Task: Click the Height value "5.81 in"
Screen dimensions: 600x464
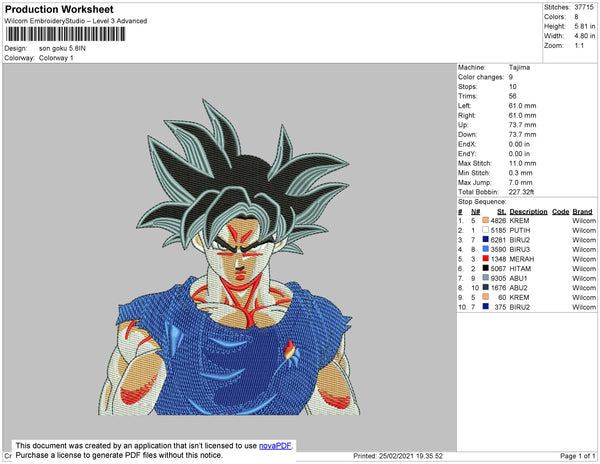Action: pos(584,26)
